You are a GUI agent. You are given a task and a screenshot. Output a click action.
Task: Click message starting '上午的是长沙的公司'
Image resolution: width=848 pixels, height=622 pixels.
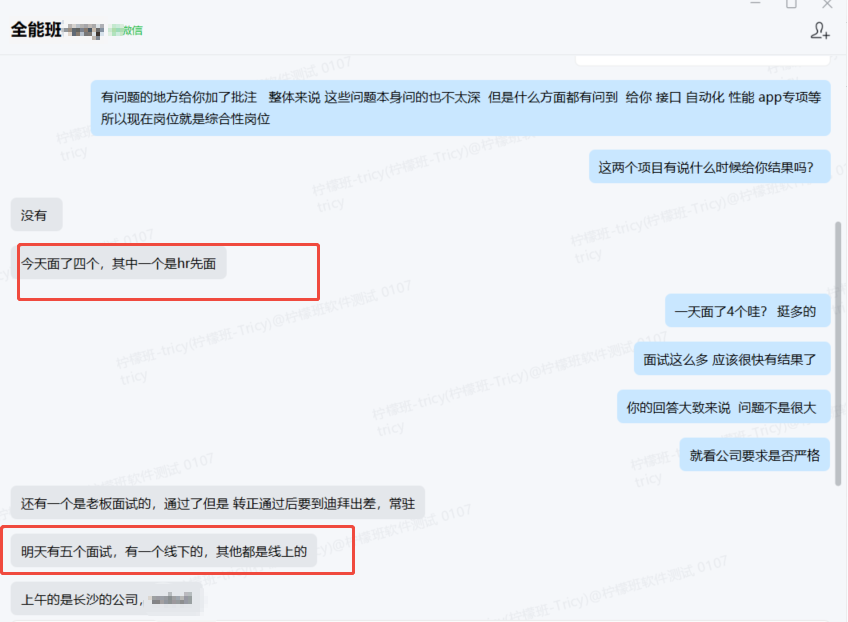(105, 599)
